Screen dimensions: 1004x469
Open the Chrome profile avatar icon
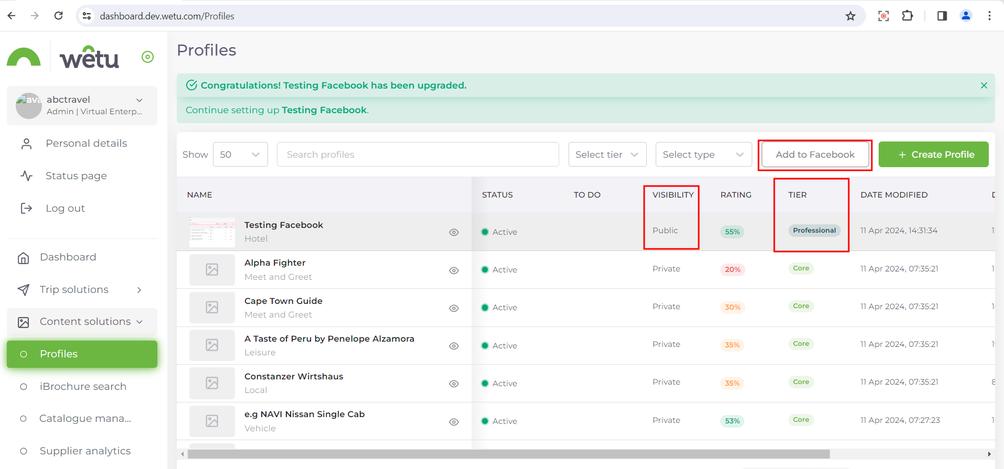(x=966, y=16)
